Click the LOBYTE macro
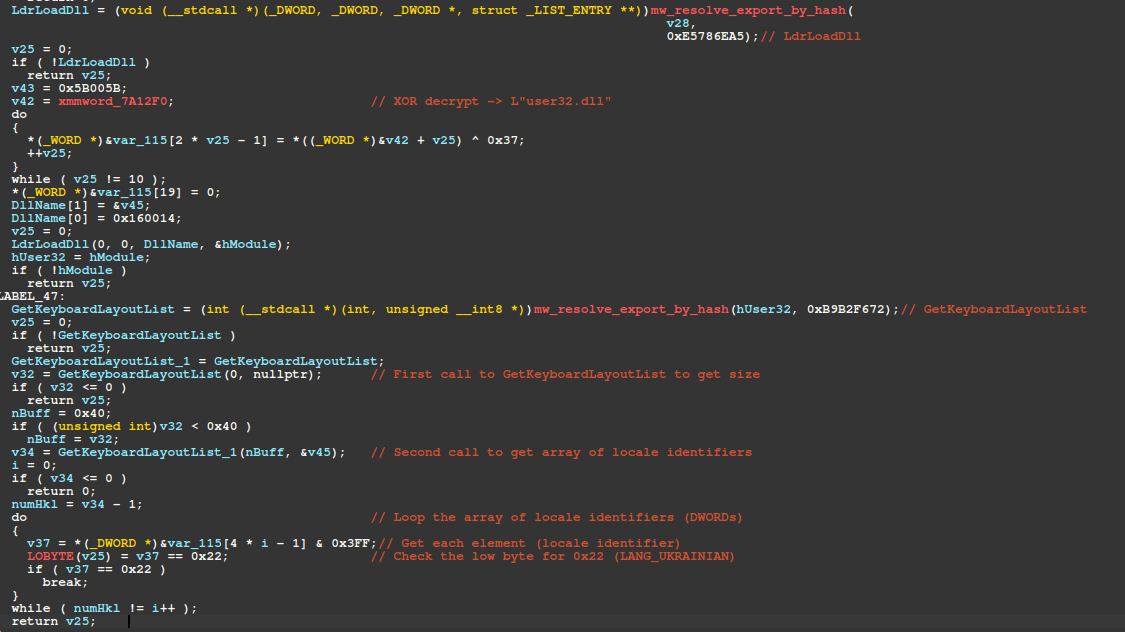 pyautogui.click(x=50, y=556)
